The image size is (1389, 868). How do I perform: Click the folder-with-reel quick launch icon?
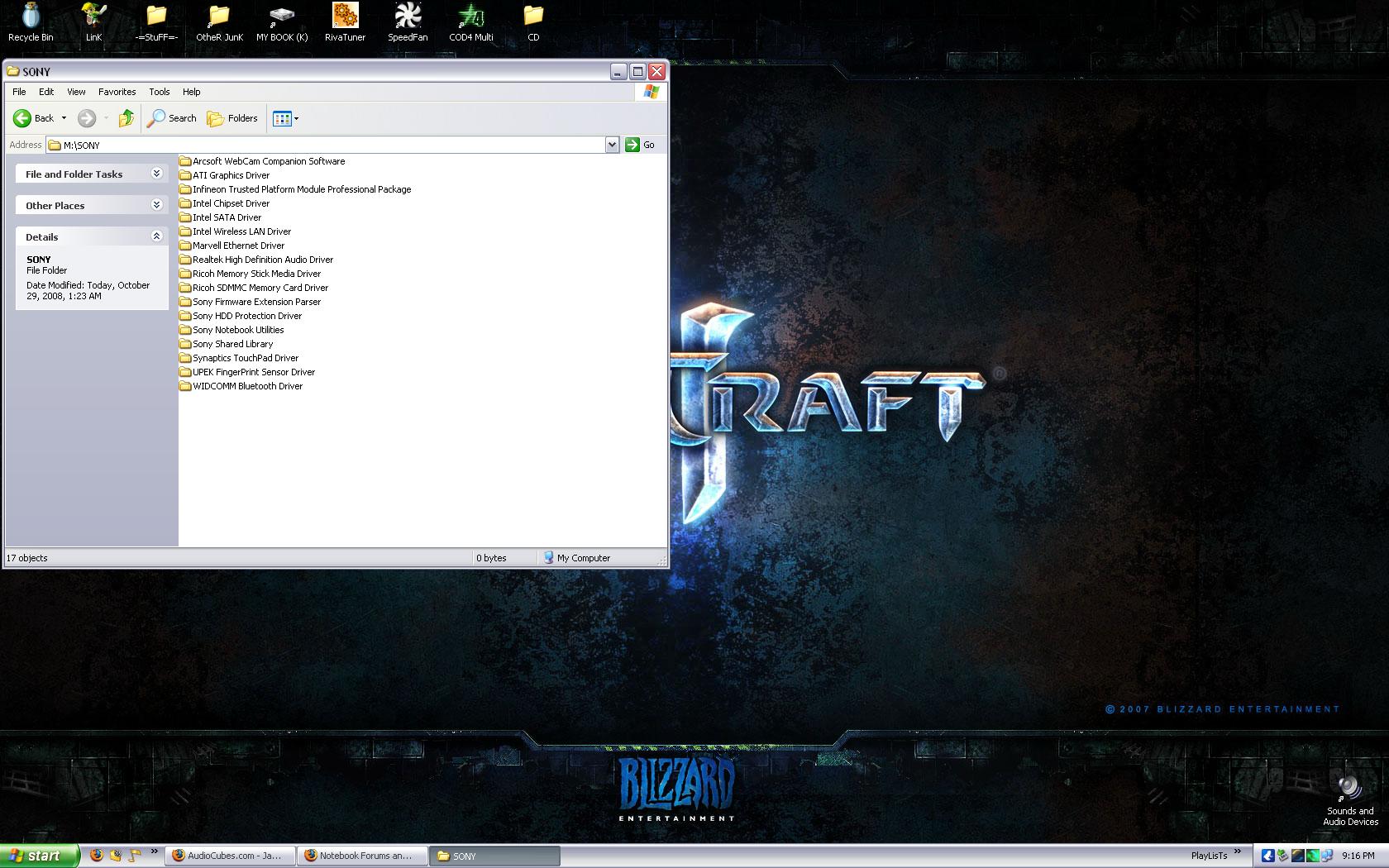(116, 856)
